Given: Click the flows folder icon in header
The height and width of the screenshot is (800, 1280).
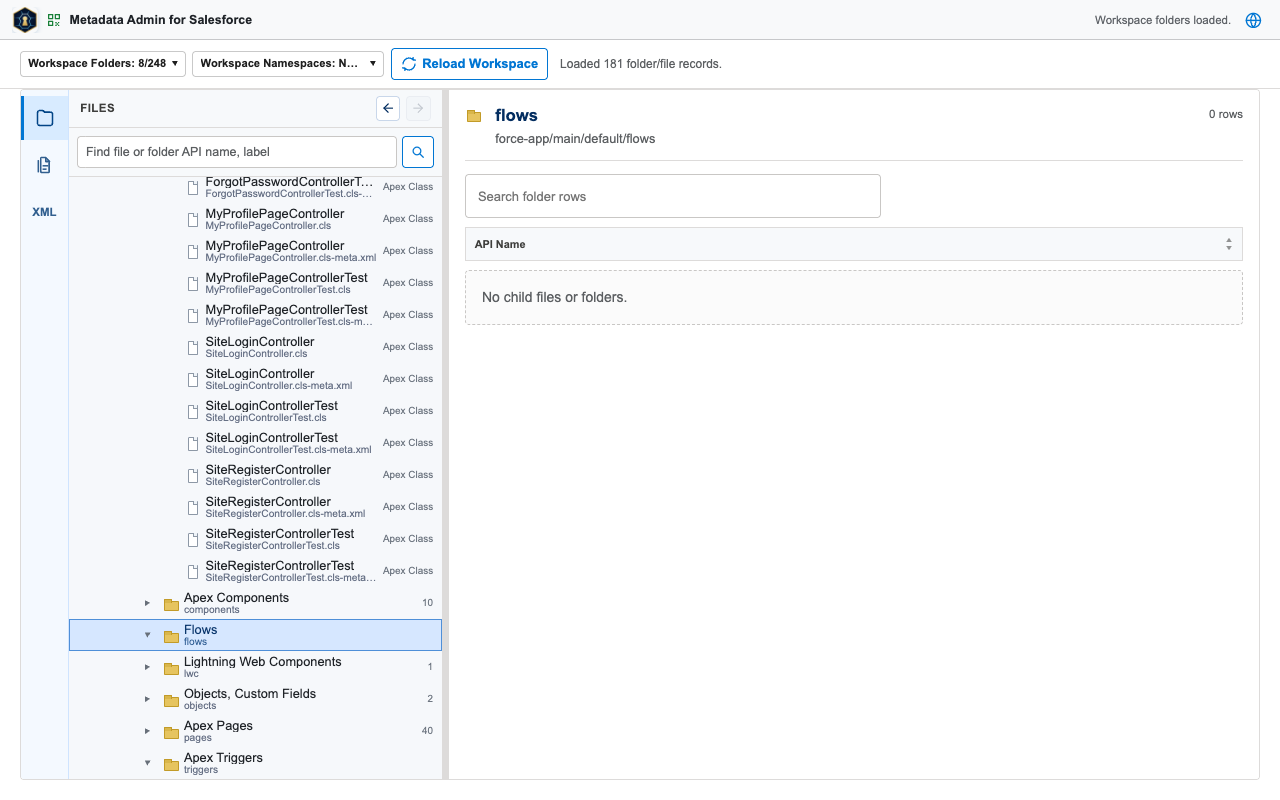Looking at the screenshot, I should coord(474,116).
